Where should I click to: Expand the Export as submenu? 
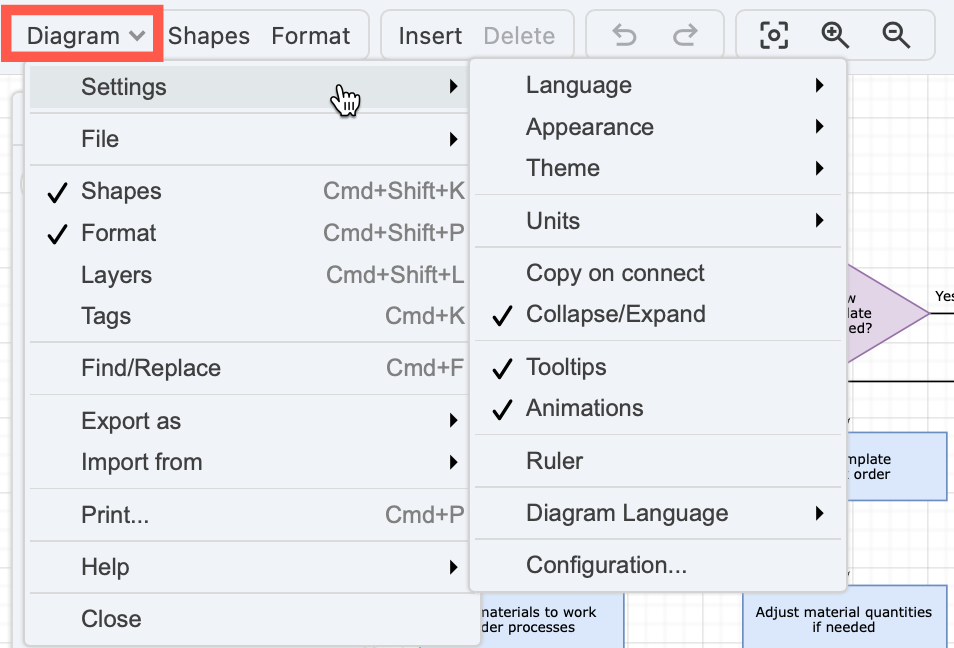[x=131, y=421]
